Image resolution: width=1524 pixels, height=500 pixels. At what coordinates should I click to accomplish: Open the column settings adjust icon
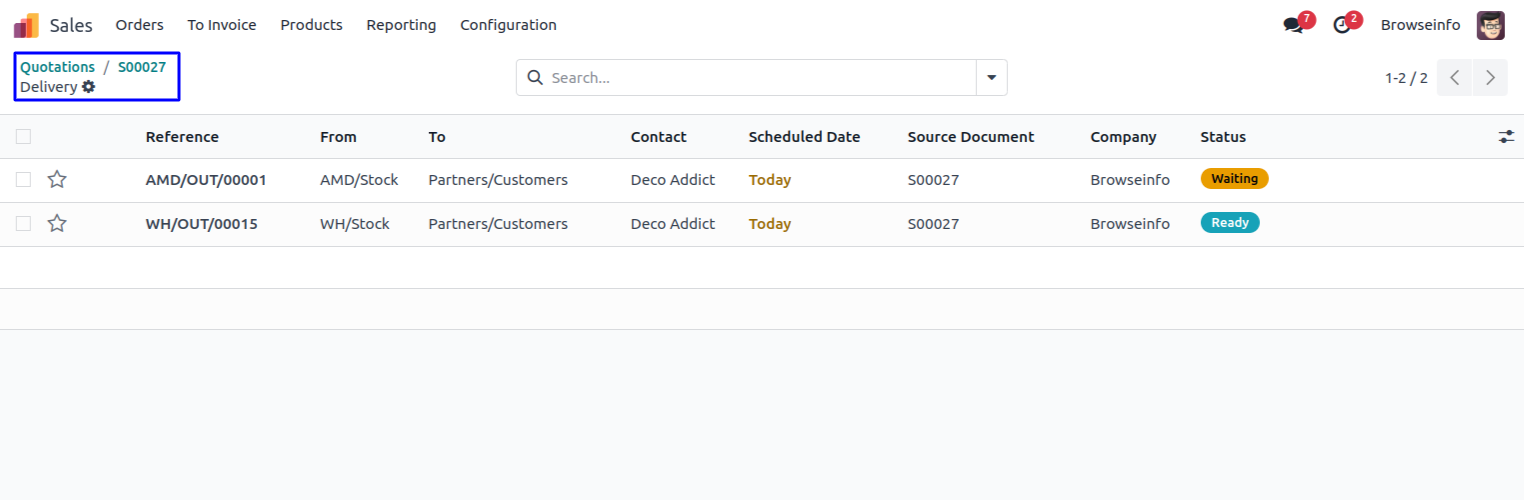pyautogui.click(x=1506, y=137)
